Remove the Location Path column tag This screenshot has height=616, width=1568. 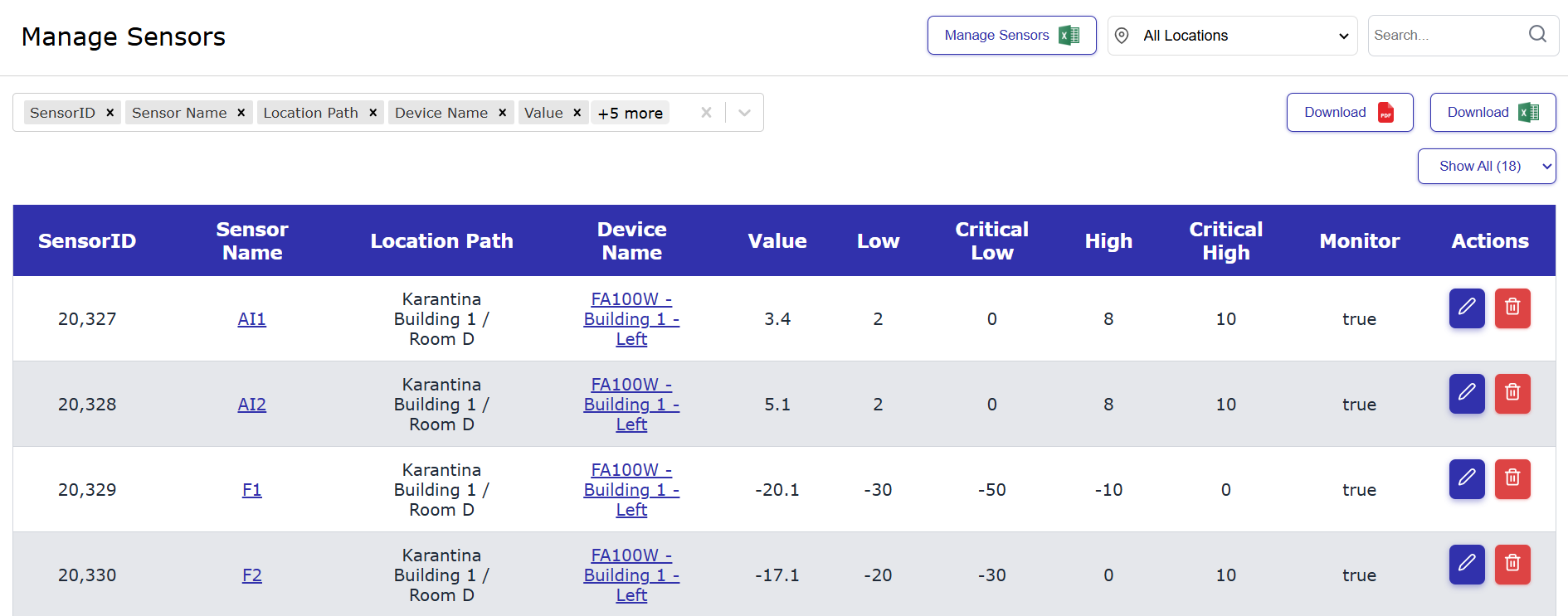pos(373,113)
